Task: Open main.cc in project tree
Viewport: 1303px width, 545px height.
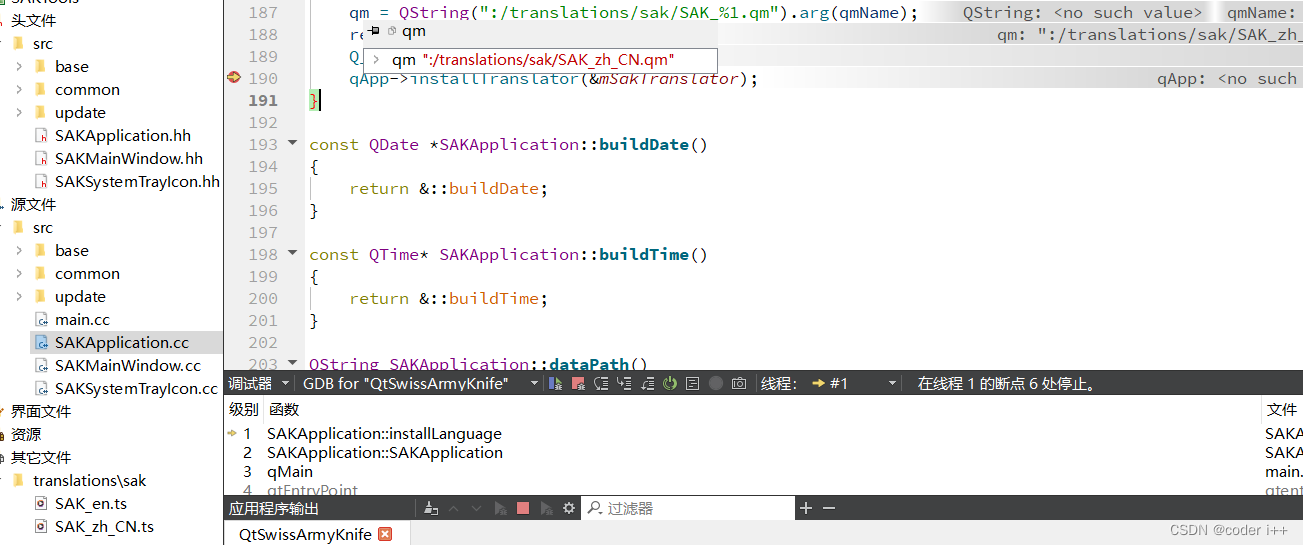Action: pos(82,319)
